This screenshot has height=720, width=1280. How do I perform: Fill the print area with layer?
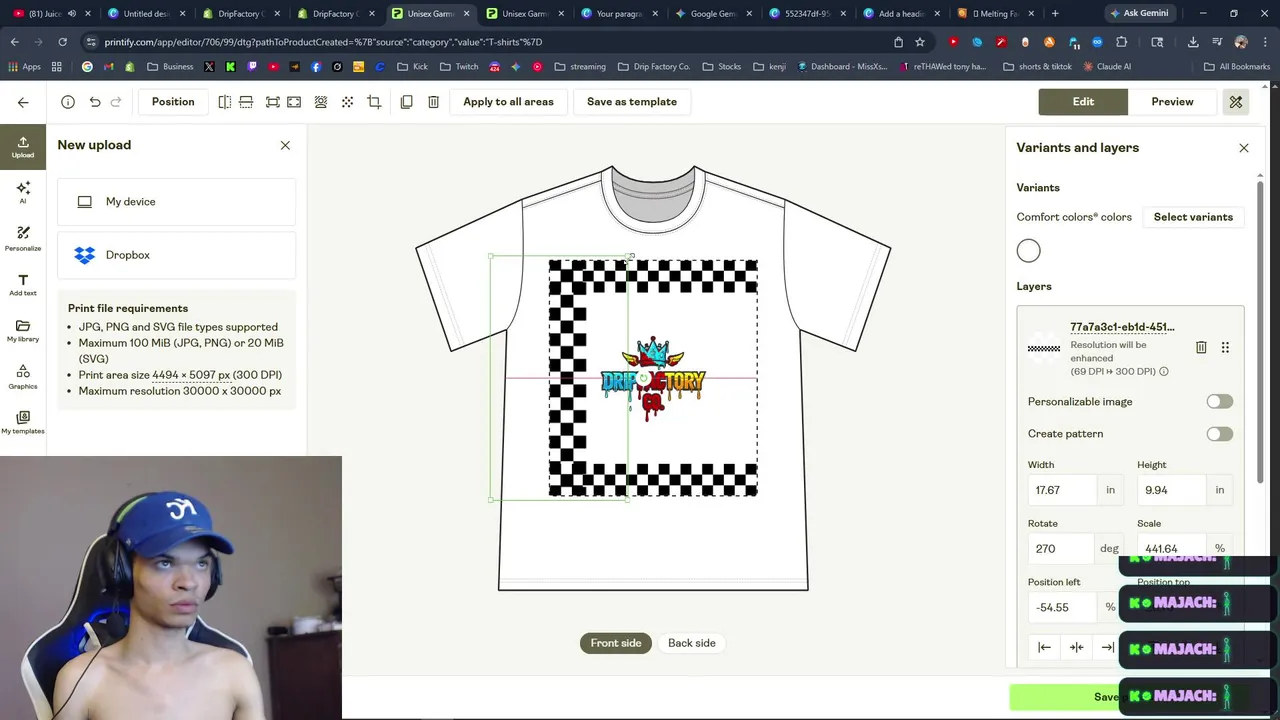[x=294, y=102]
